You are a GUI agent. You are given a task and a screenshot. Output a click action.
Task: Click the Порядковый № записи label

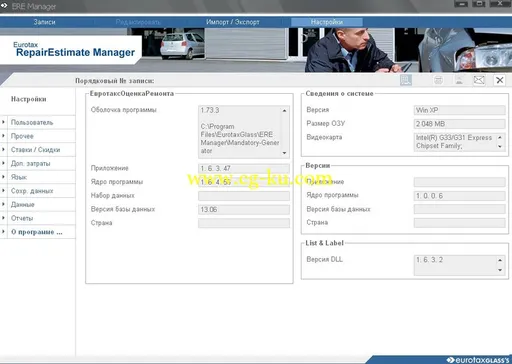114,81
